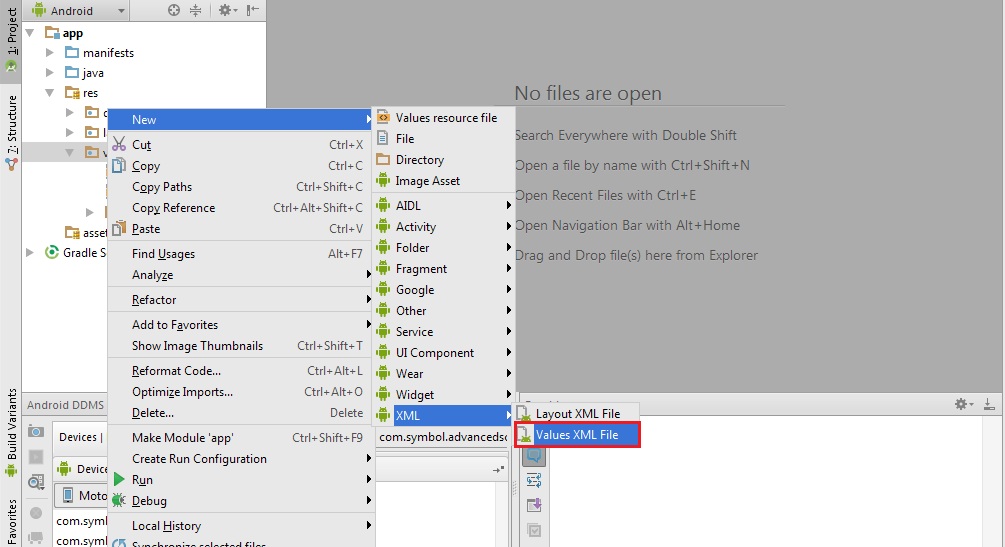This screenshot has width=1005, height=547.
Task: Click Image Asset menu entry
Action: coord(427,181)
